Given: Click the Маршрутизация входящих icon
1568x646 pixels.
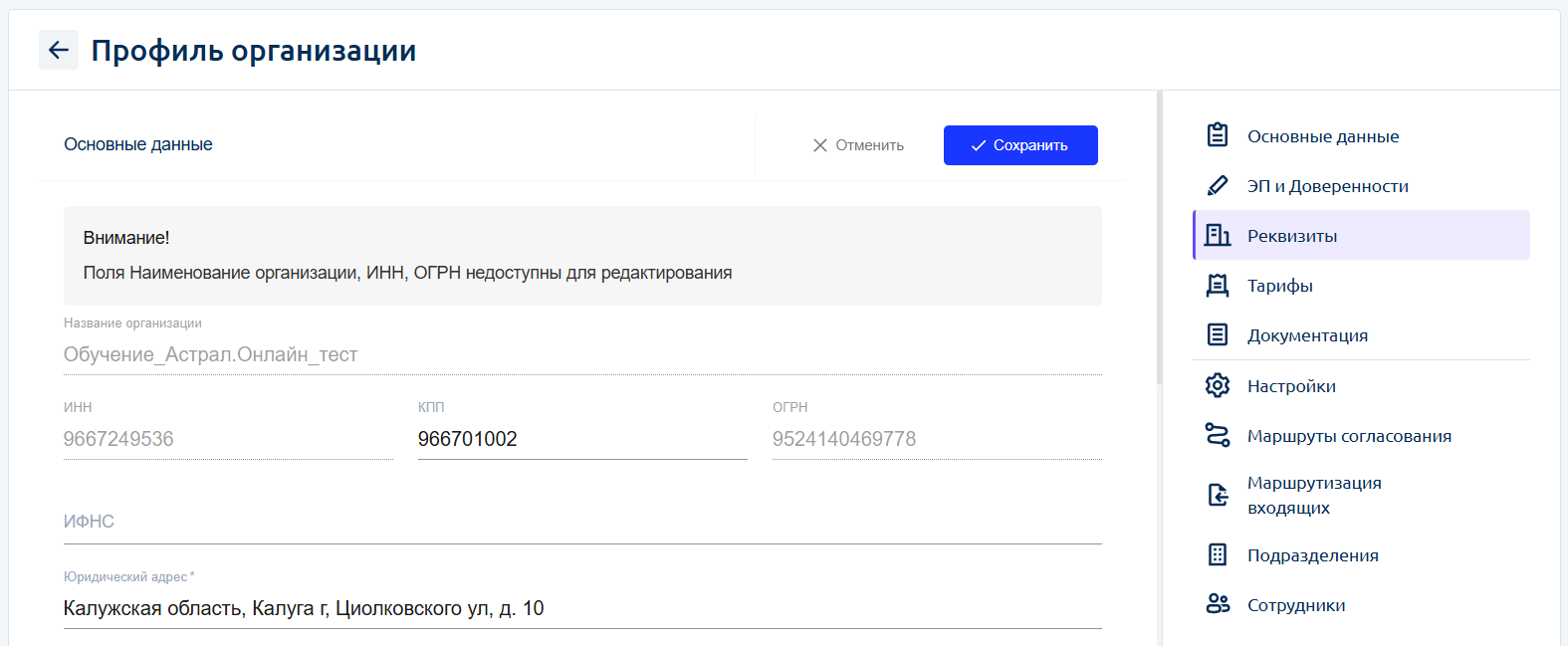Looking at the screenshot, I should pos(1218,495).
